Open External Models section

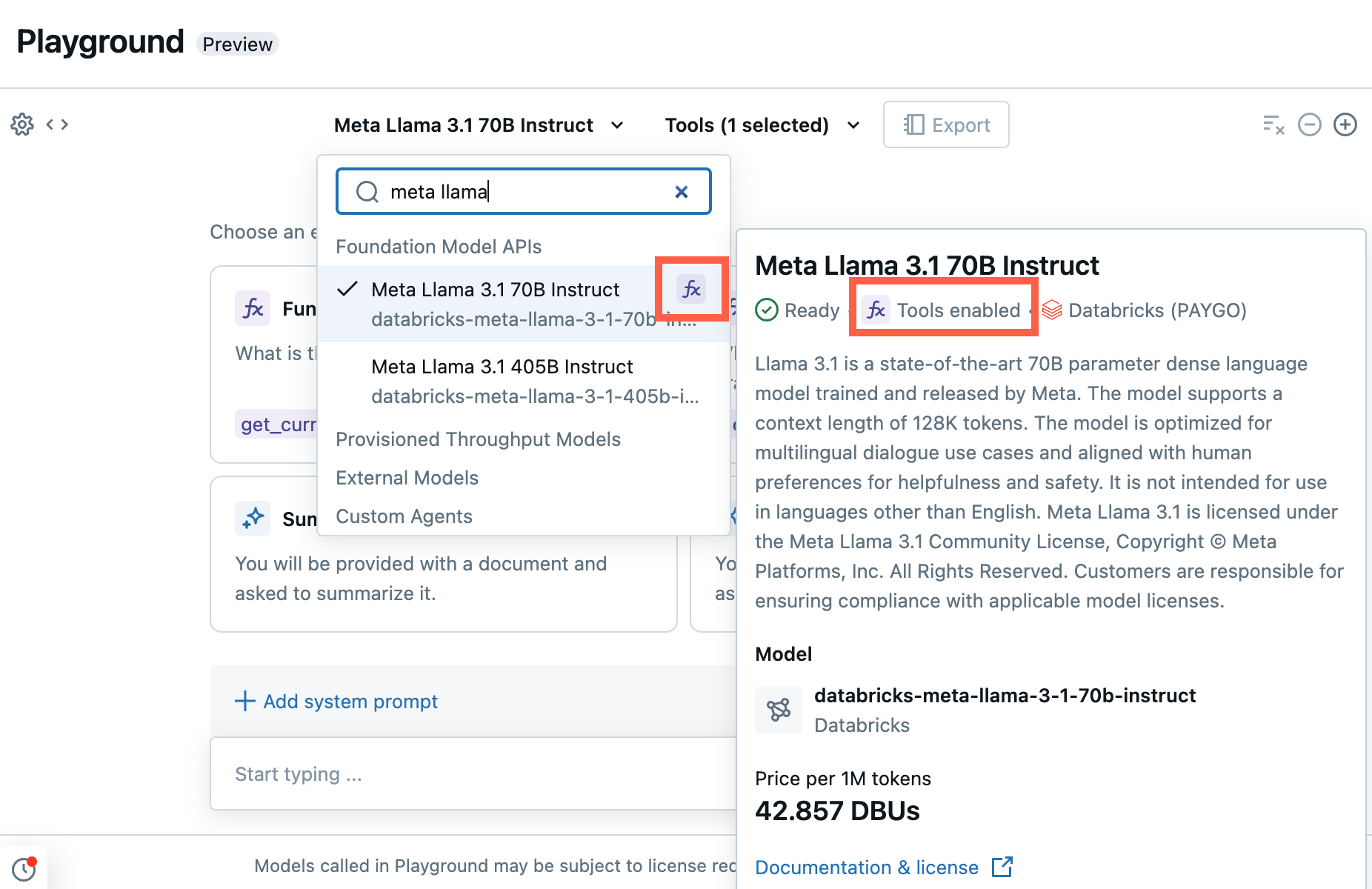click(x=407, y=478)
